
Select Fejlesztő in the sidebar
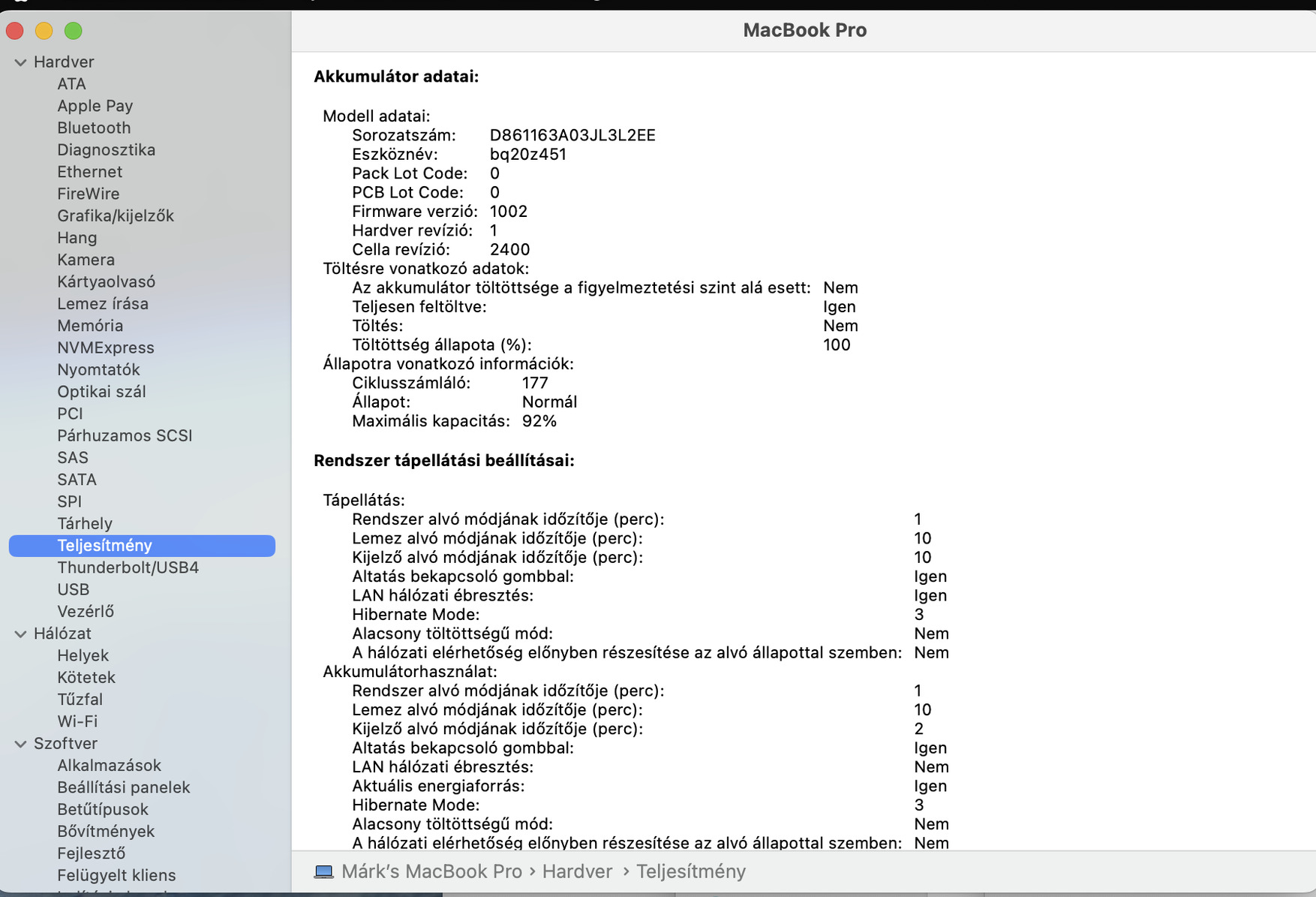click(x=91, y=853)
